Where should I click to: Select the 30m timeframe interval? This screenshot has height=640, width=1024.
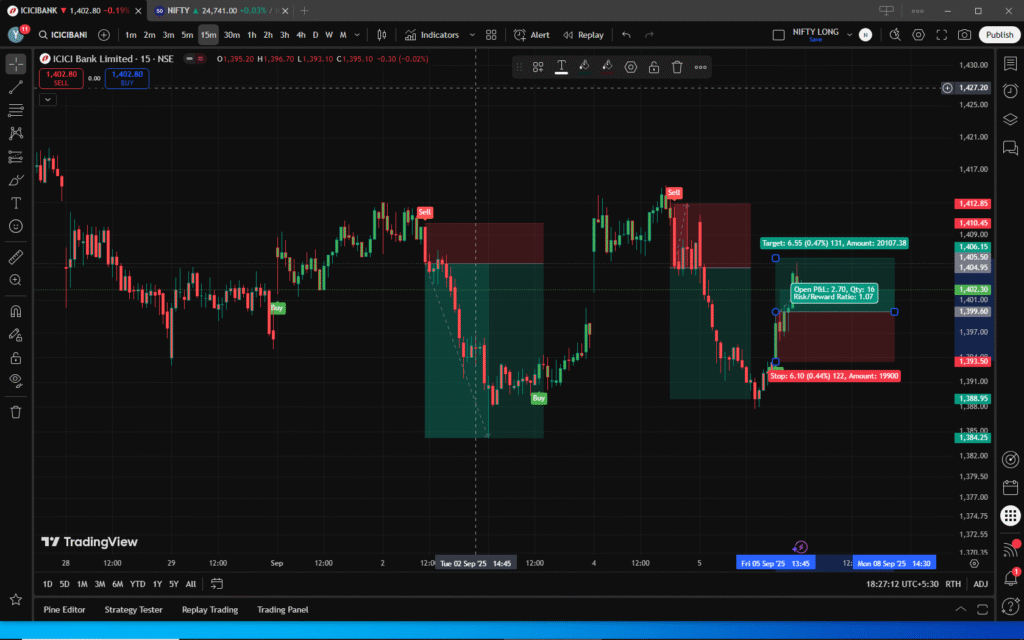231,35
